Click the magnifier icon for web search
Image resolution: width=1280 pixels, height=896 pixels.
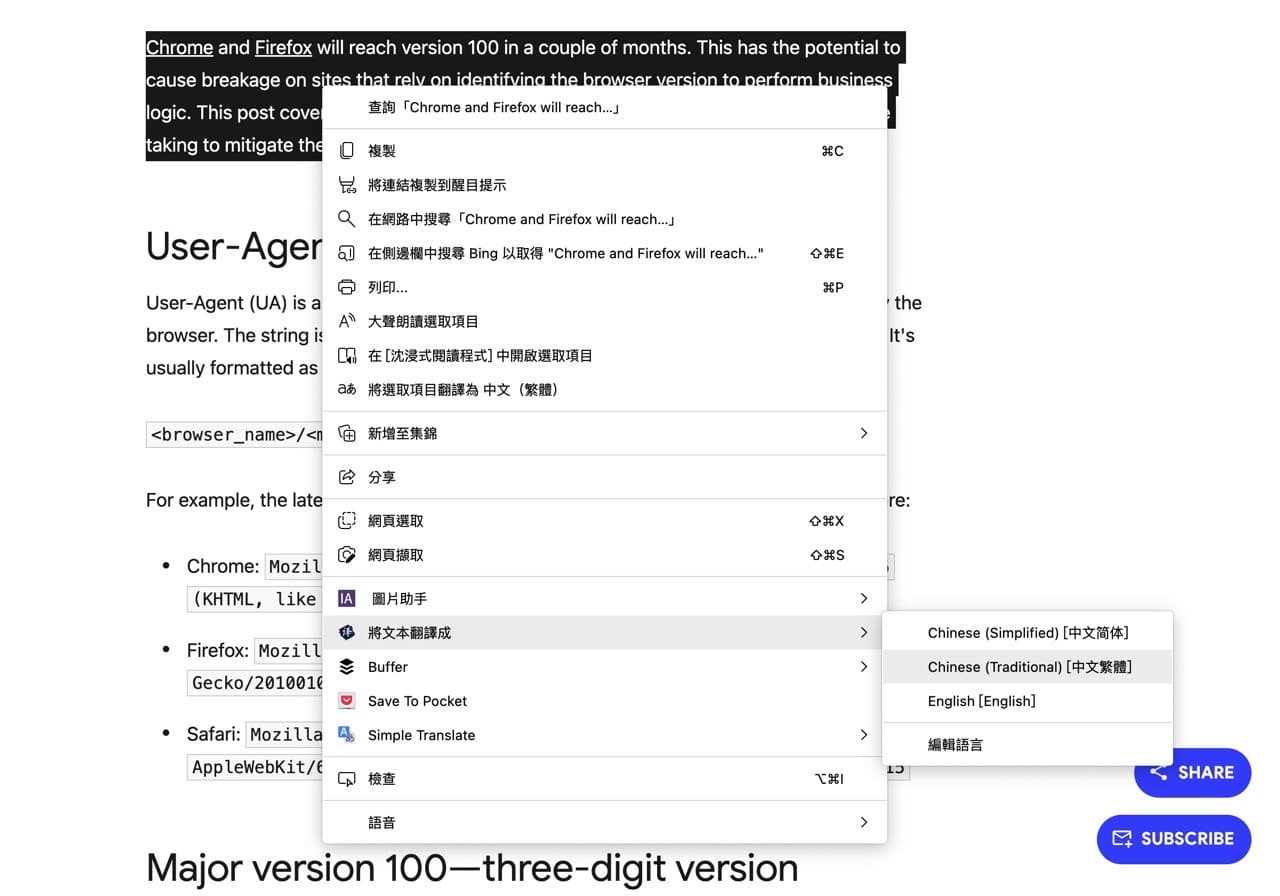pos(347,219)
